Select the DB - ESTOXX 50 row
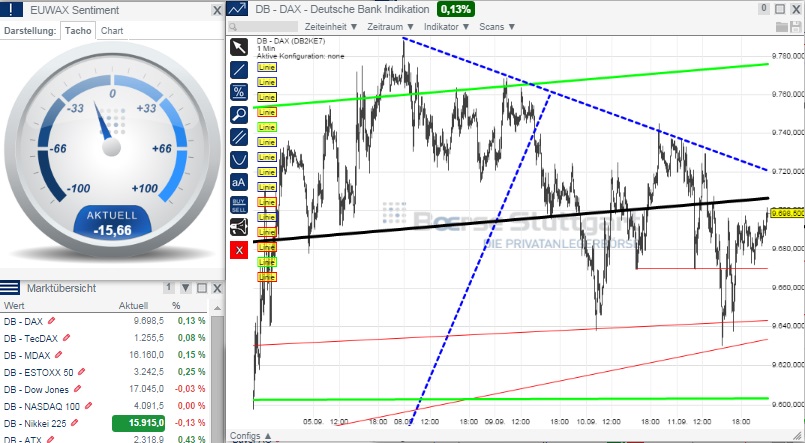 [x=104, y=372]
